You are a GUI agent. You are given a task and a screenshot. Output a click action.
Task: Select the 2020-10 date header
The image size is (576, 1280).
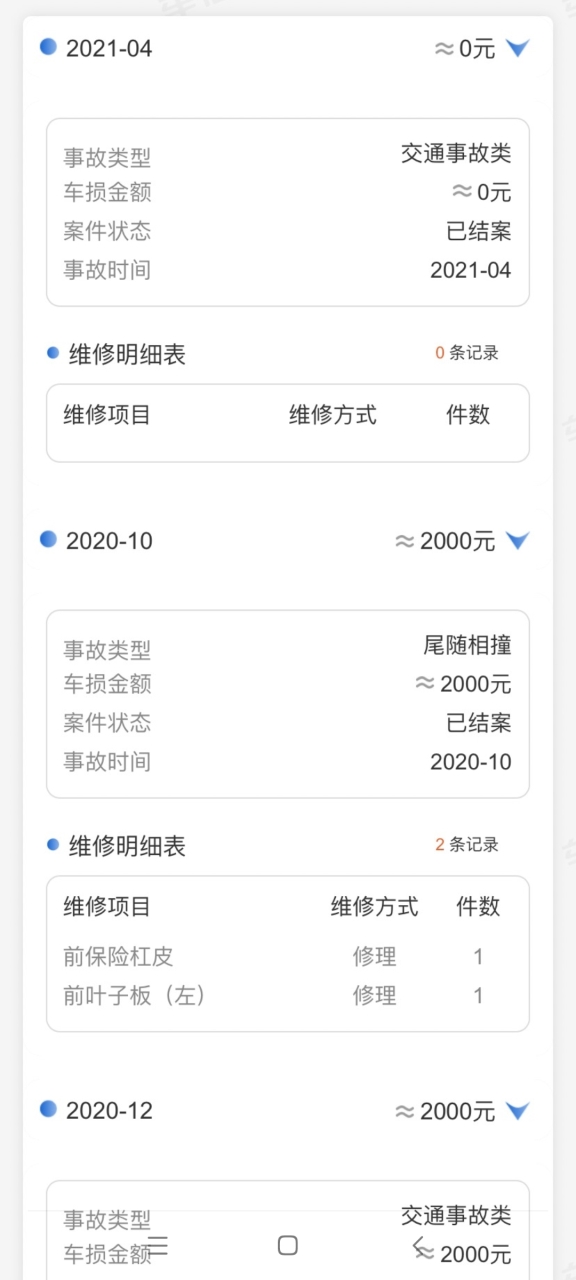(109, 541)
